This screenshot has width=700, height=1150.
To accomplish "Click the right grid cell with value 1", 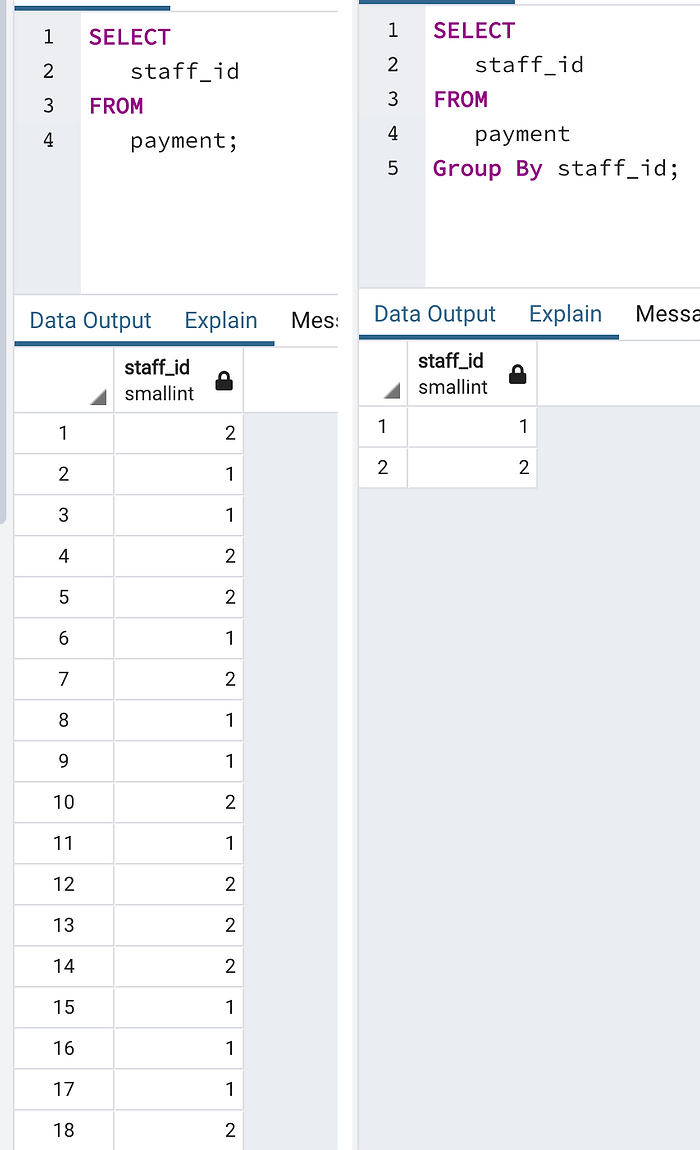I will [472, 426].
